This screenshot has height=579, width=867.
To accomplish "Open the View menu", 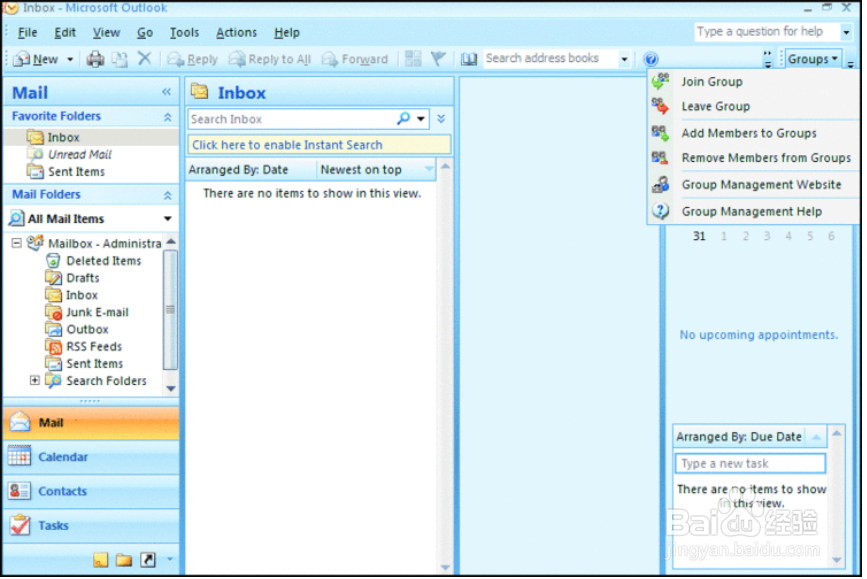I will click(x=106, y=33).
